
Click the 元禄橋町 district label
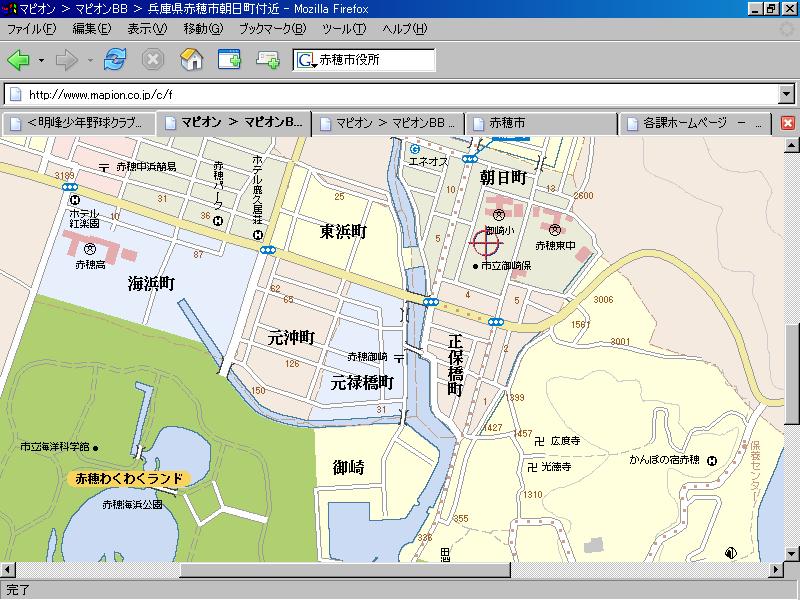click(x=362, y=382)
